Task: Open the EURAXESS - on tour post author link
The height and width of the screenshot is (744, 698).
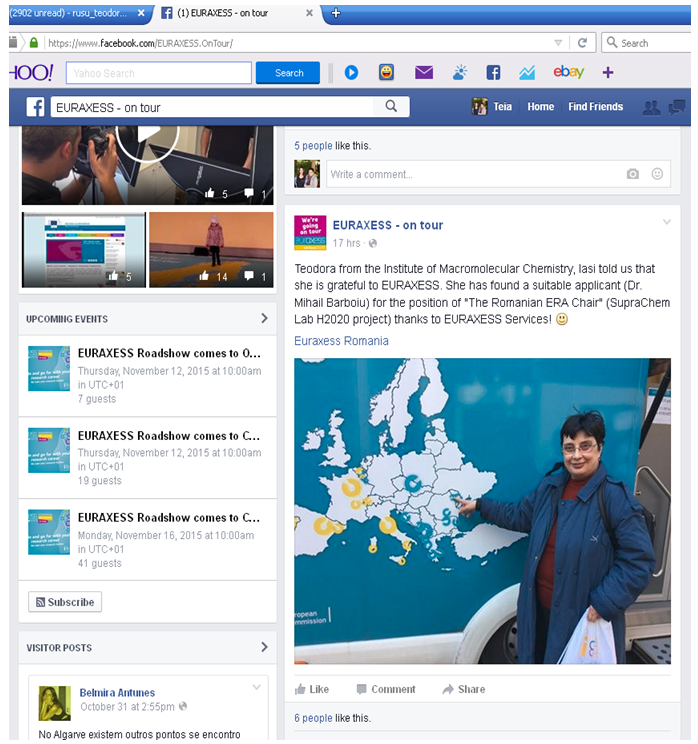Action: tap(388, 225)
